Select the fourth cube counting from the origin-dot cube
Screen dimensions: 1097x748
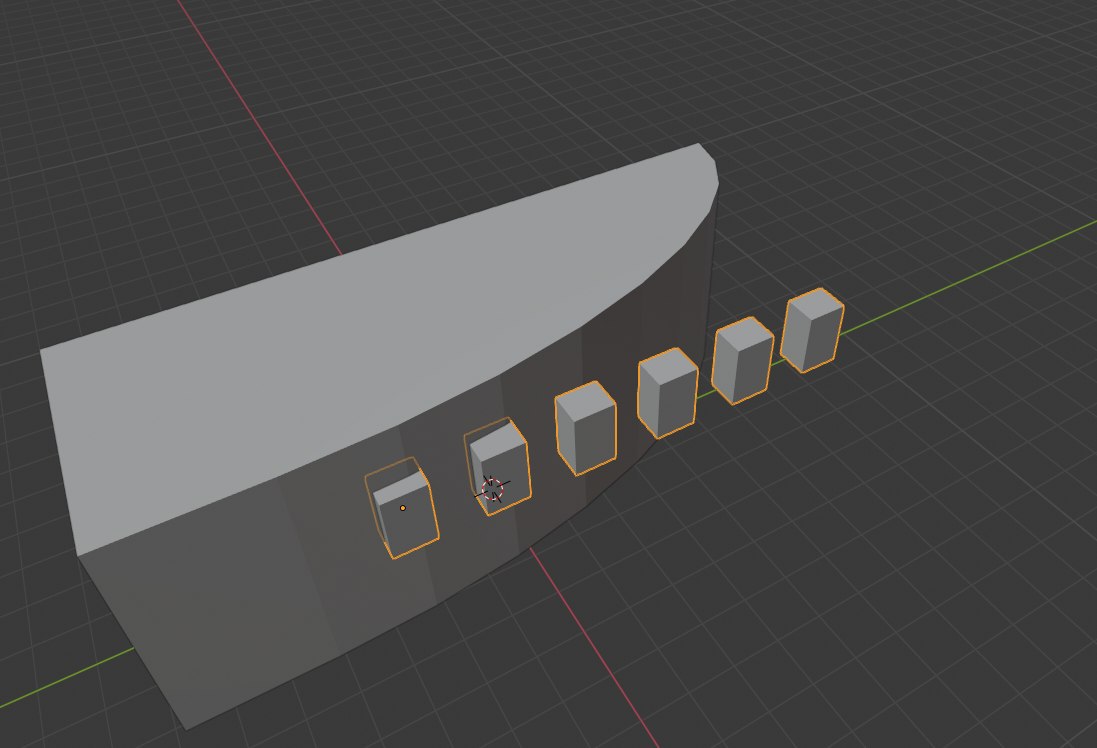pos(667,393)
